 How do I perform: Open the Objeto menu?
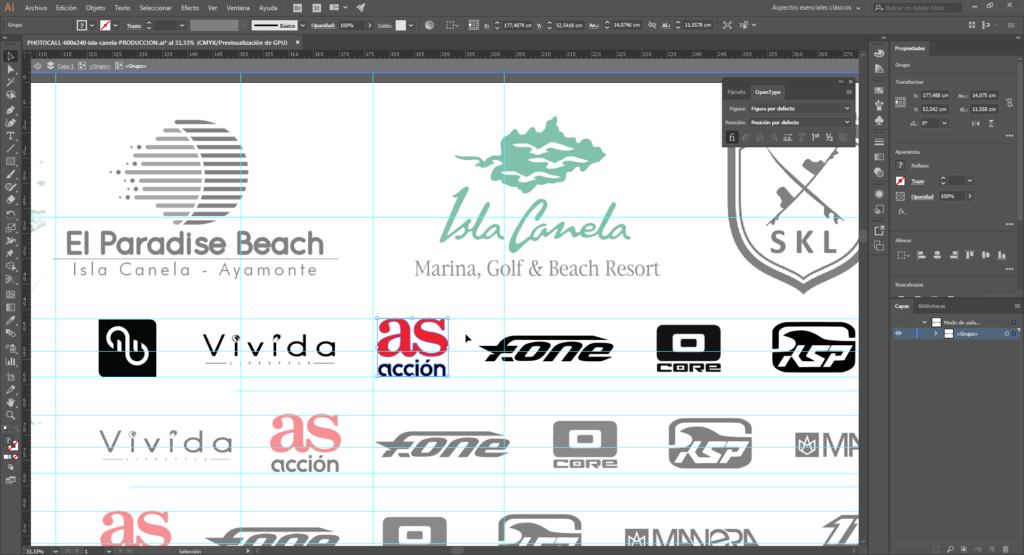pos(95,8)
